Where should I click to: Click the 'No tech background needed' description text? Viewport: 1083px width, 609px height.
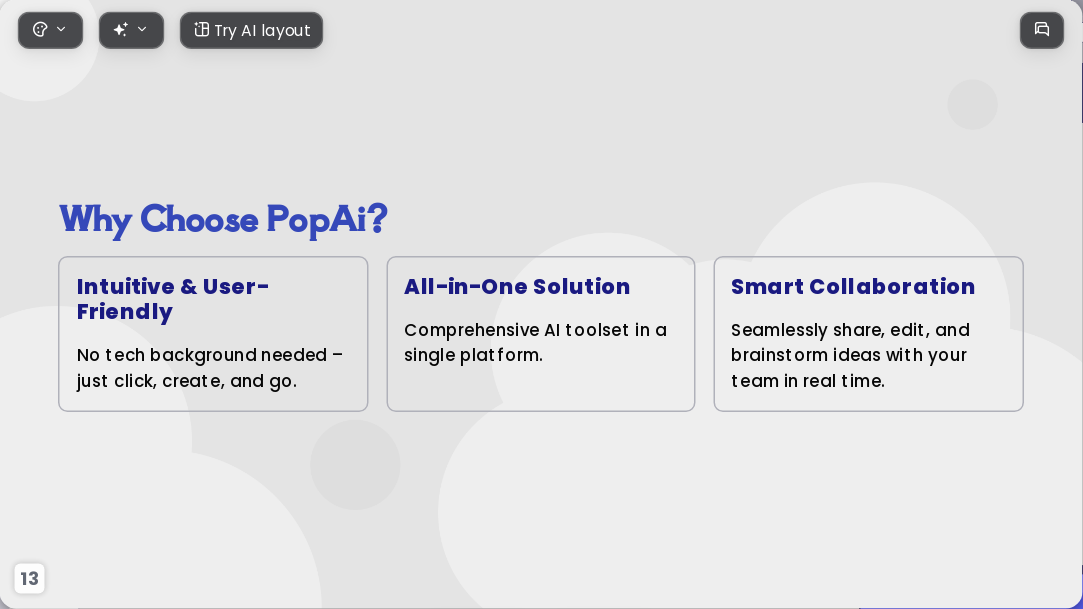click(x=210, y=368)
